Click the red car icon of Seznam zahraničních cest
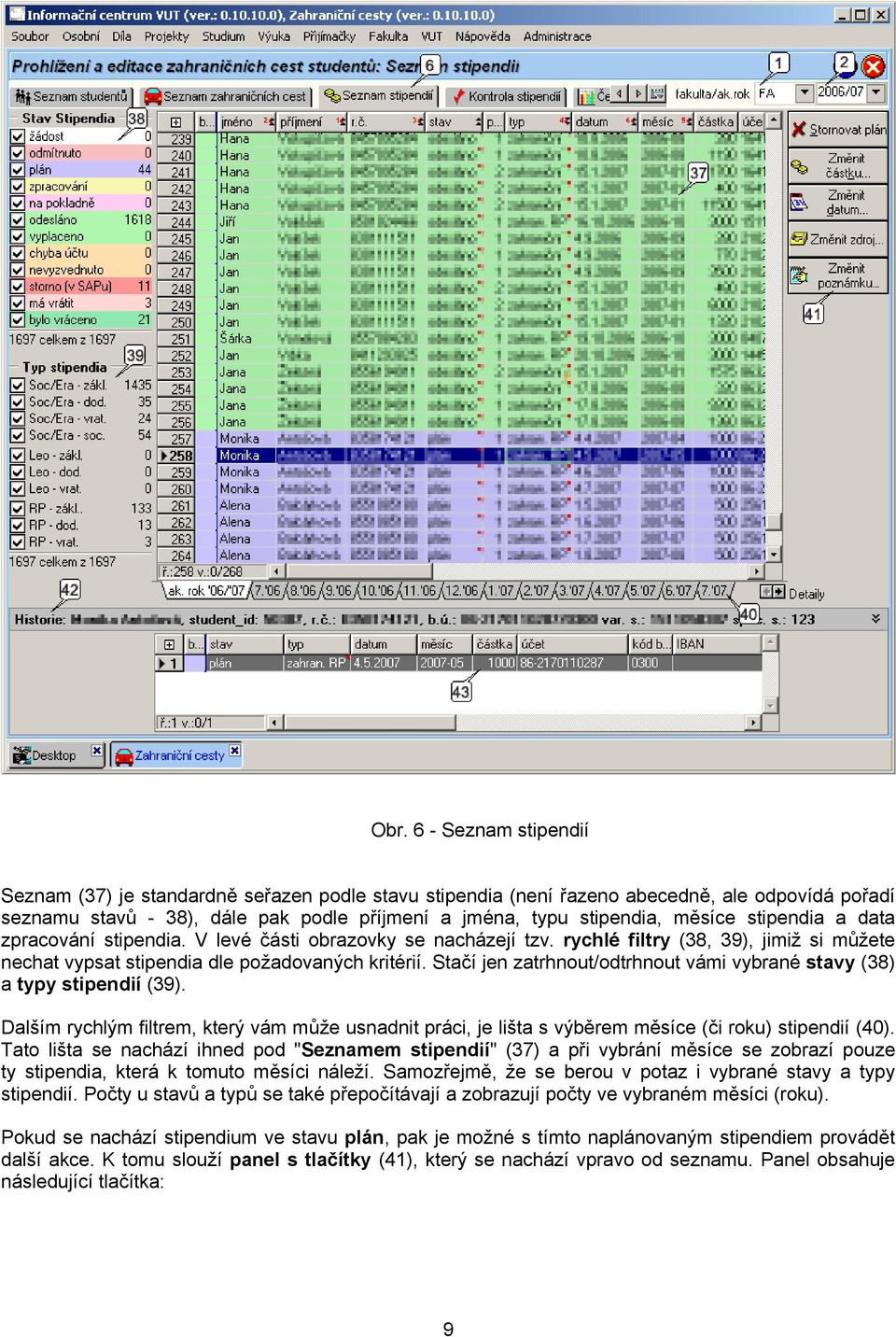 tap(152, 96)
